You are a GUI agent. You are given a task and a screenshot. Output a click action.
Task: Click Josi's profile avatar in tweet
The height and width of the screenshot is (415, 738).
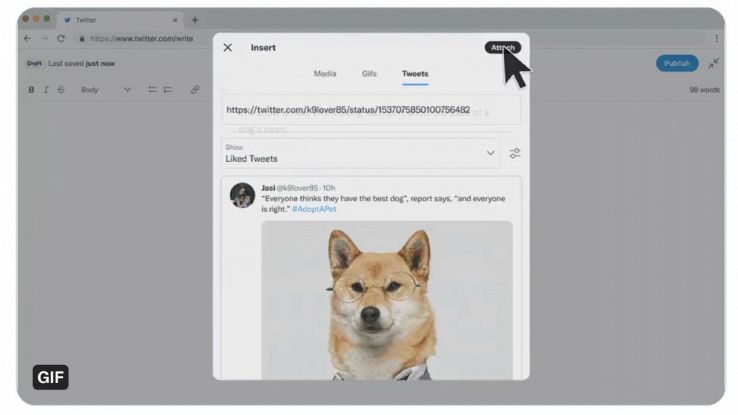(x=242, y=195)
